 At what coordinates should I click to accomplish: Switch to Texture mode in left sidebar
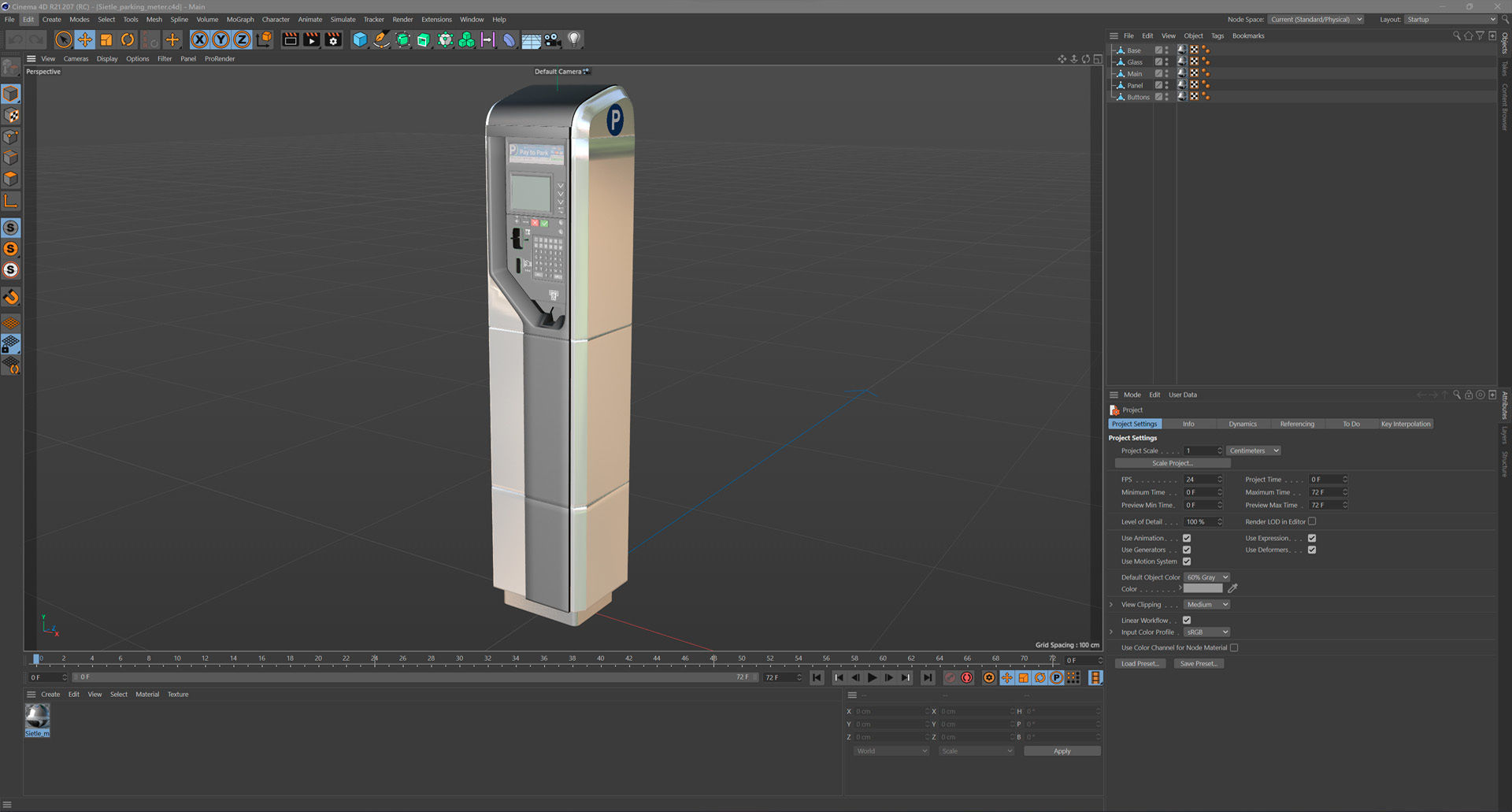(x=11, y=116)
